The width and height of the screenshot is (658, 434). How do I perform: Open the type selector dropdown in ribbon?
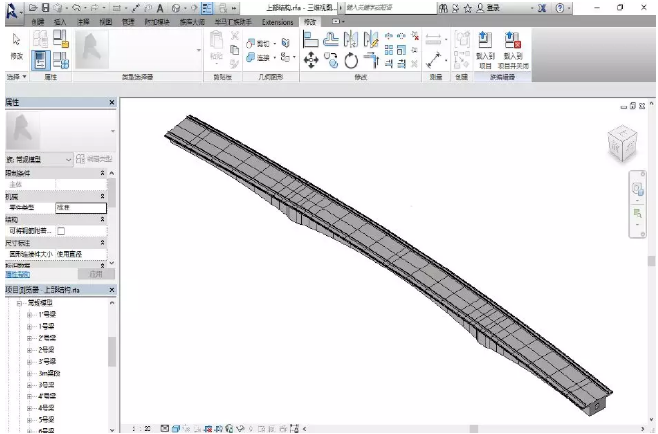[198, 50]
